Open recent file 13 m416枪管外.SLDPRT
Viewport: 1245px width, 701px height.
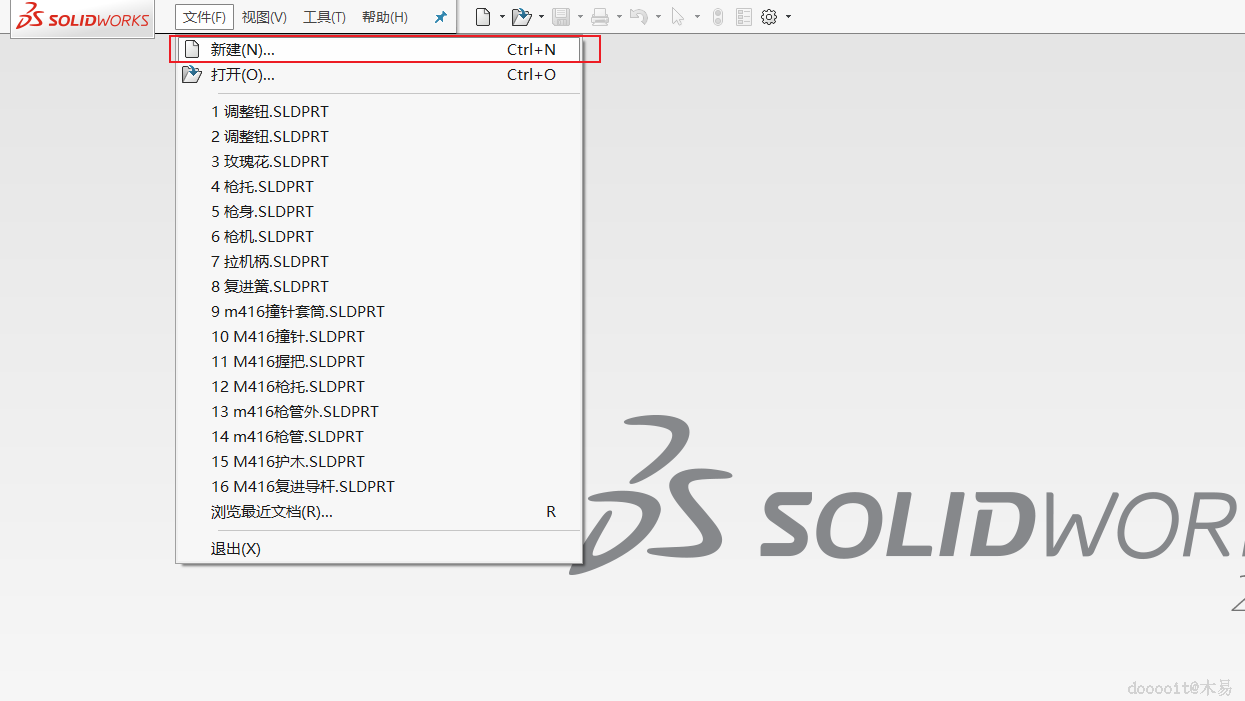pyautogui.click(x=379, y=412)
